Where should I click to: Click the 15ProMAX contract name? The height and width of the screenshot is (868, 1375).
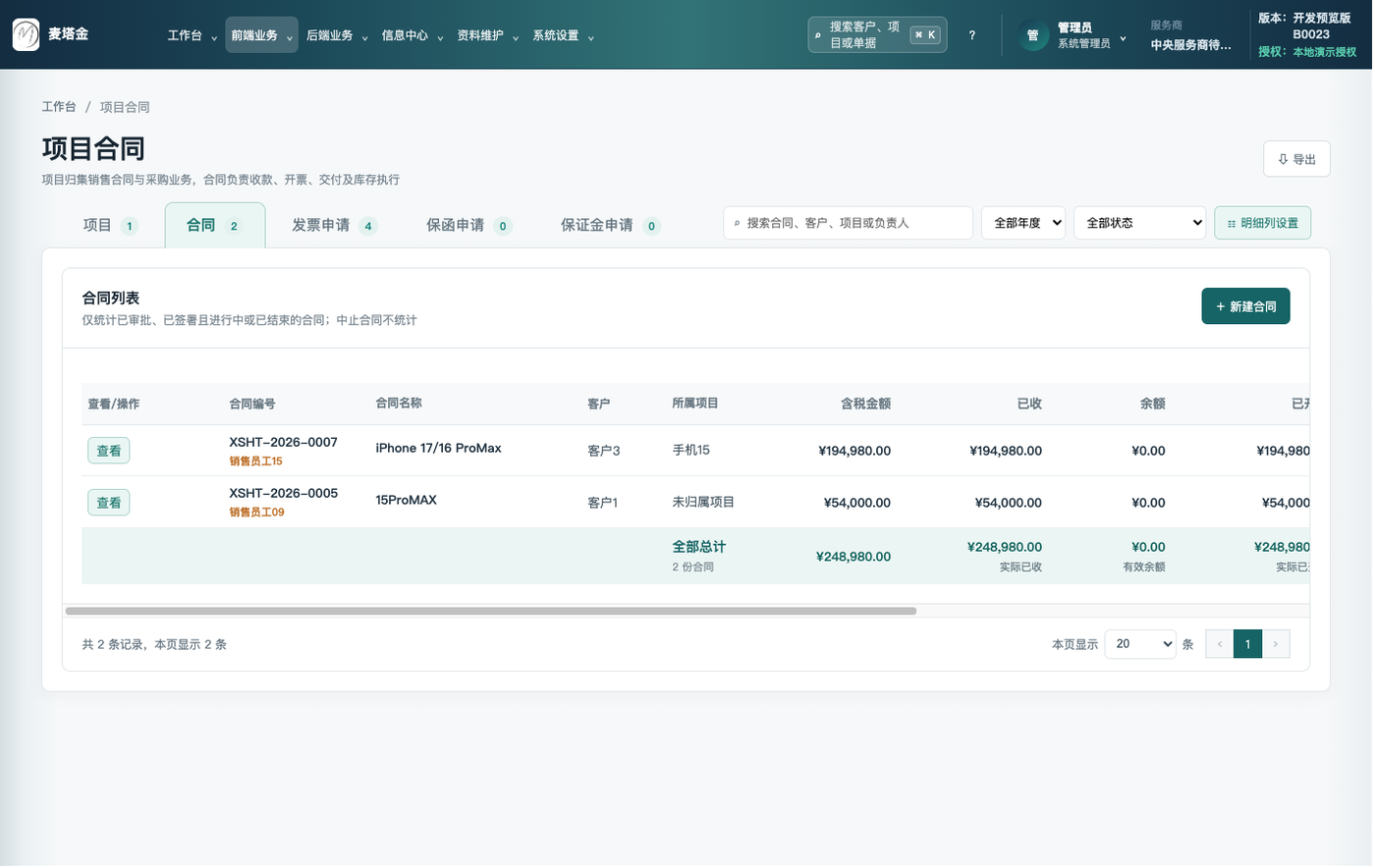pyautogui.click(x=407, y=501)
